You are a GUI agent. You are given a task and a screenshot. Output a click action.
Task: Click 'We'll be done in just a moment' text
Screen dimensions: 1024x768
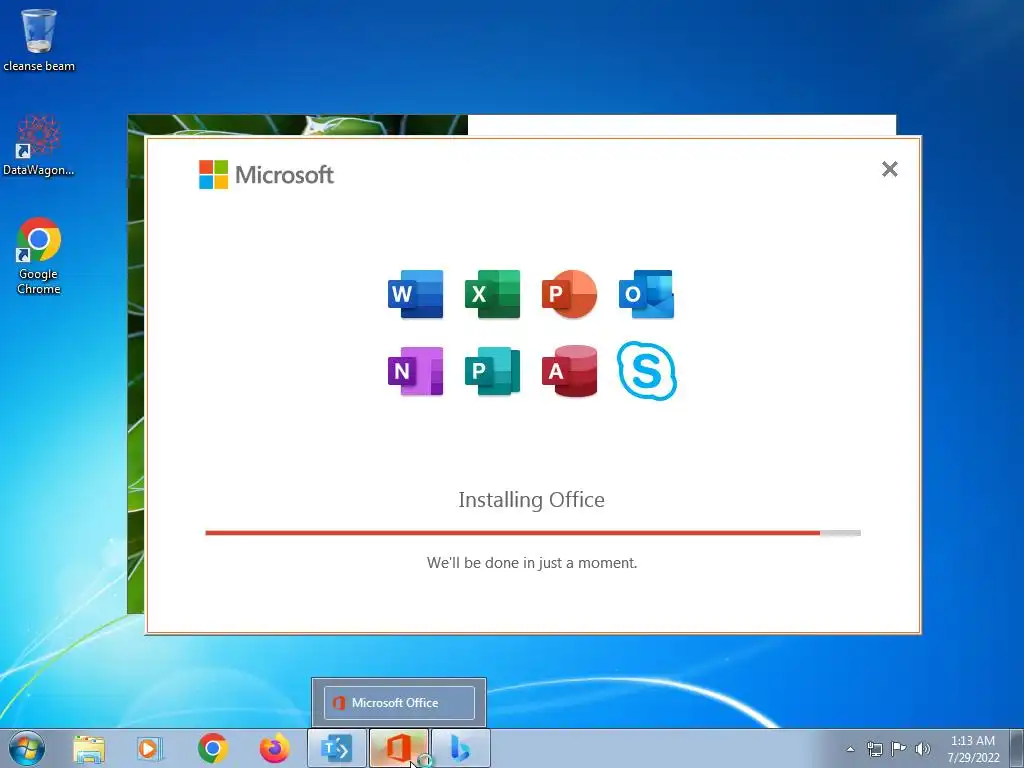tap(532, 562)
